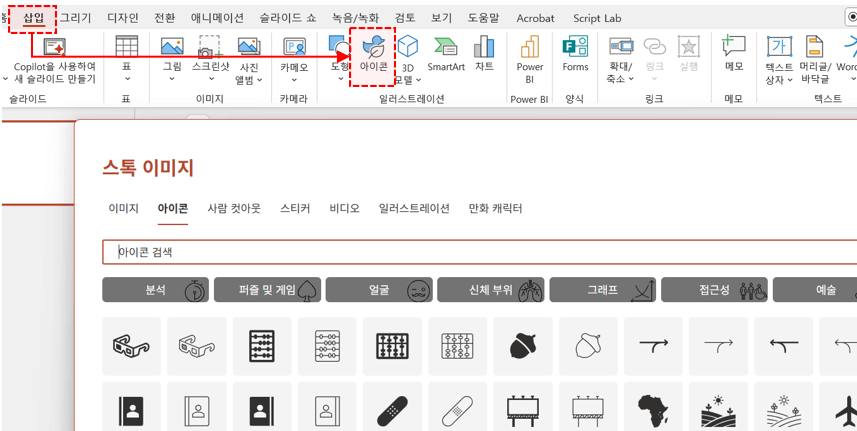Switch to the 이미지 stock tab
Image resolution: width=857 pixels, height=431 pixels.
[x=124, y=209]
